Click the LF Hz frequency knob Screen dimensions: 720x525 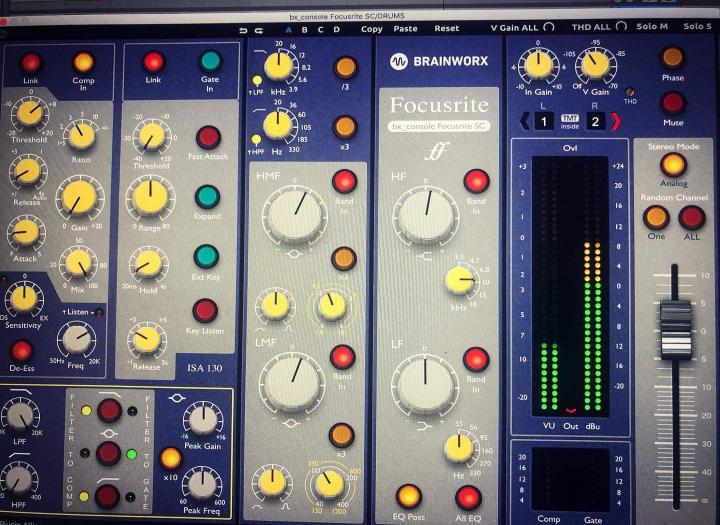pos(459,448)
